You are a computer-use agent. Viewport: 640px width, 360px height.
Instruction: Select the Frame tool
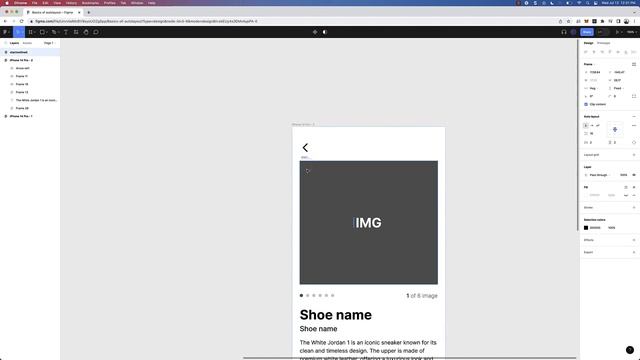[x=31, y=32]
